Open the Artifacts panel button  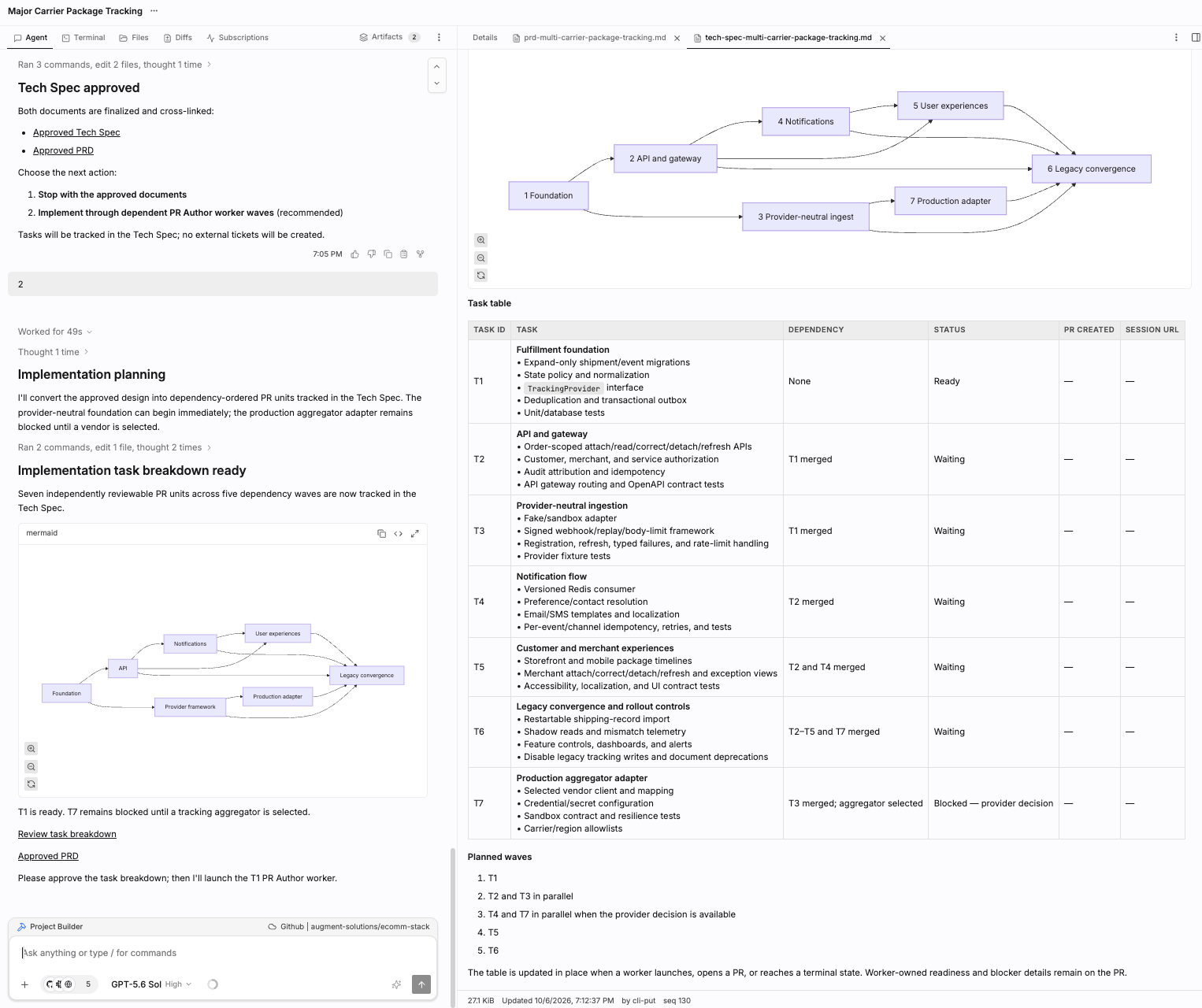coord(390,37)
